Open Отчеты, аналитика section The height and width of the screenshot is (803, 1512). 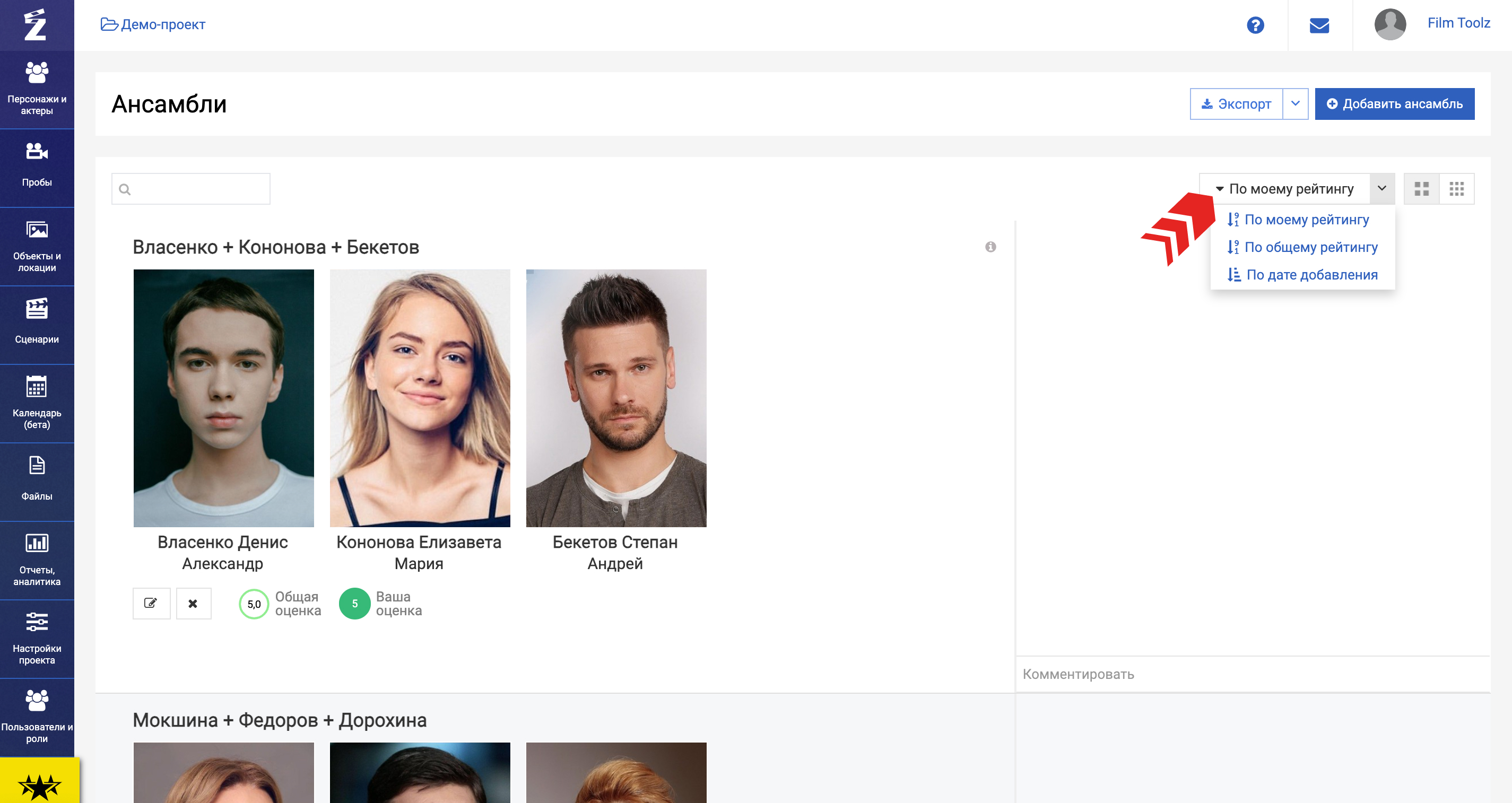(37, 561)
